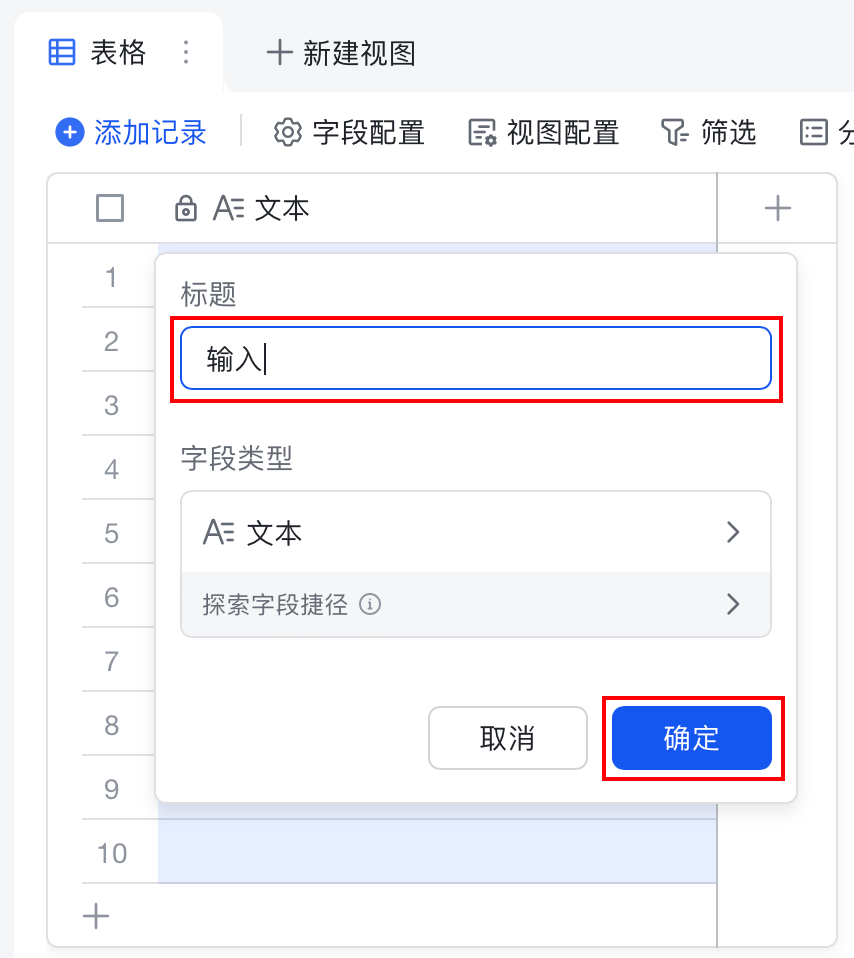Open the 字段类型 selector showing 文本
Viewport: 854px width, 958px height.
tap(476, 531)
